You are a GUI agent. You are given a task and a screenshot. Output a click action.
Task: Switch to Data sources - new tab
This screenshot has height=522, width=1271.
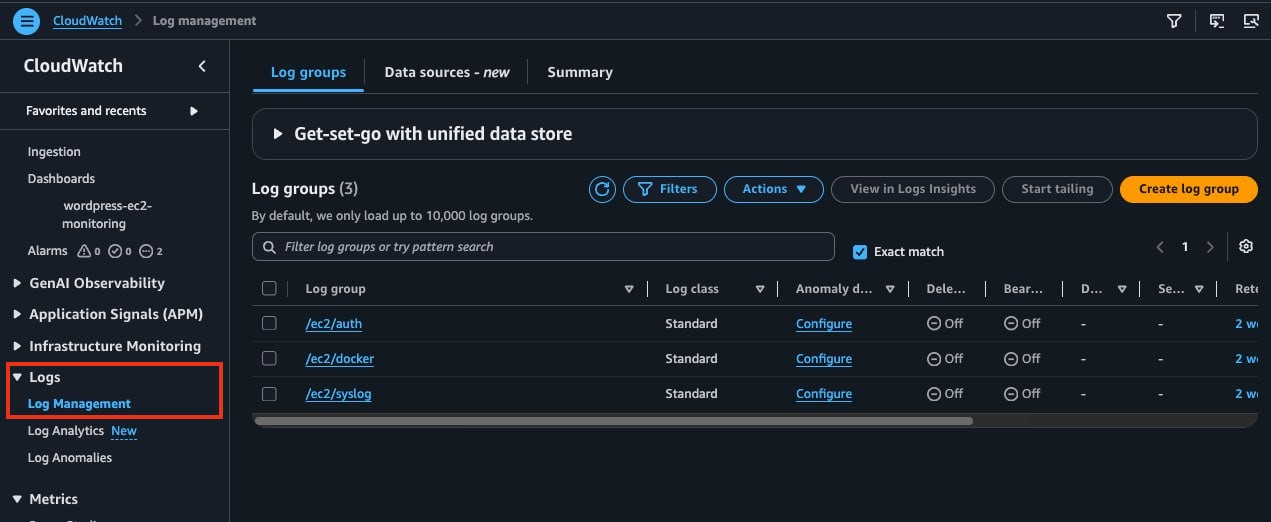pyautogui.click(x=447, y=72)
